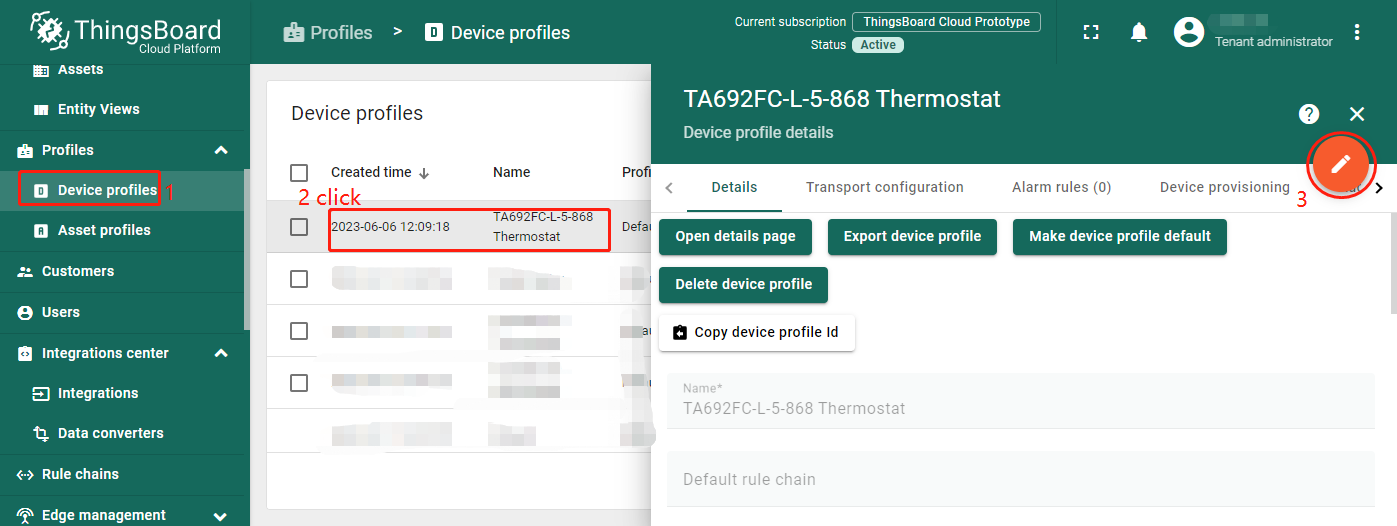Image resolution: width=1397 pixels, height=526 pixels.
Task: Check the third row checkbox
Action: tap(299, 331)
